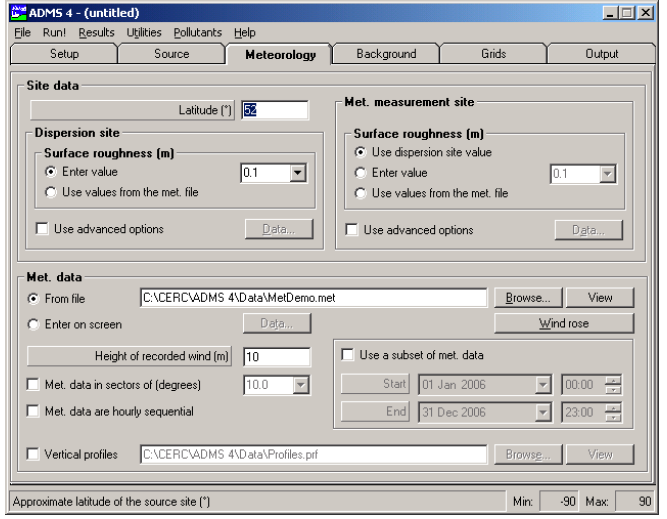The height and width of the screenshot is (519, 667).
Task: Enable dispersion site Use advanced options checkbox
Action: coord(42,229)
